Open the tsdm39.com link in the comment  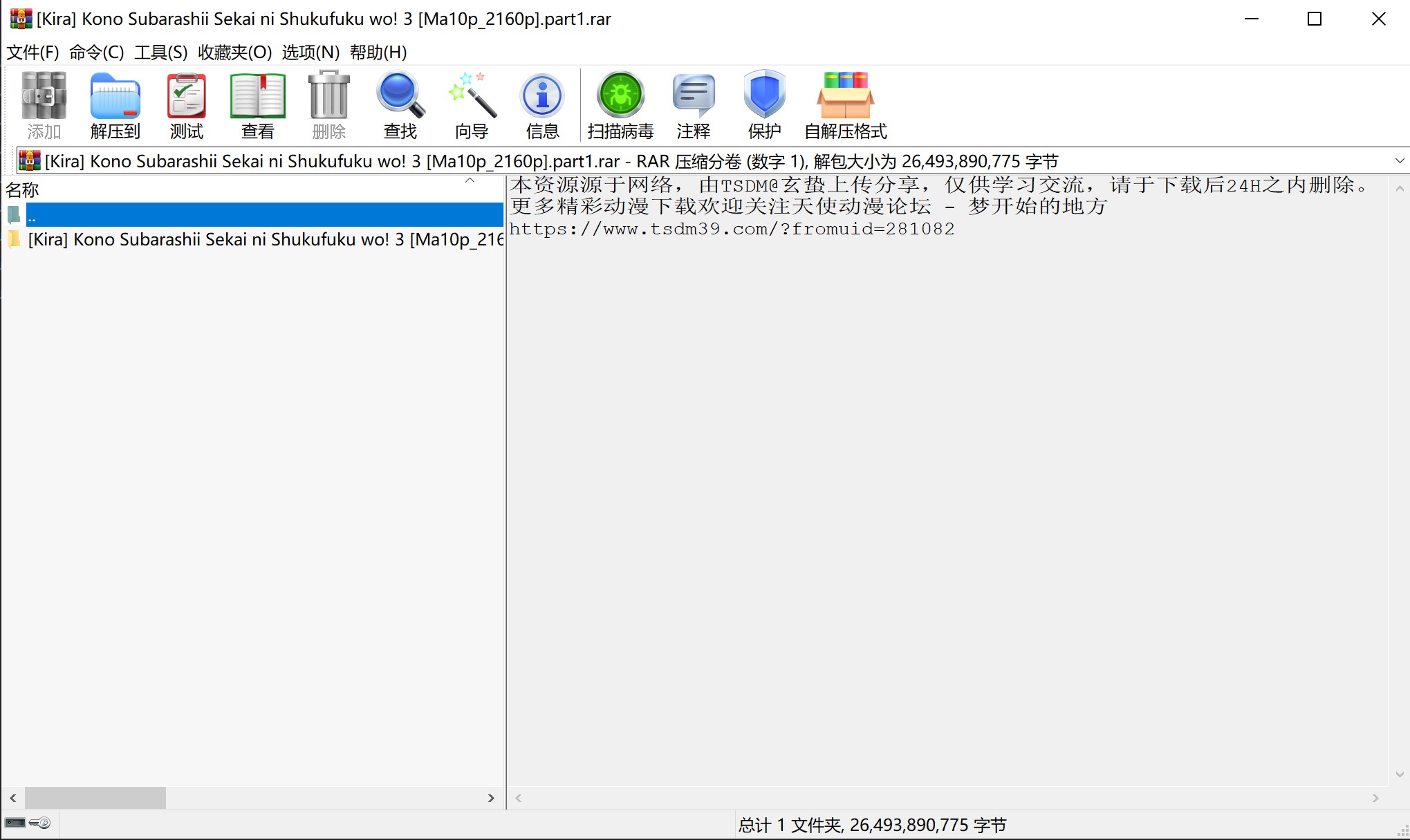tap(731, 229)
